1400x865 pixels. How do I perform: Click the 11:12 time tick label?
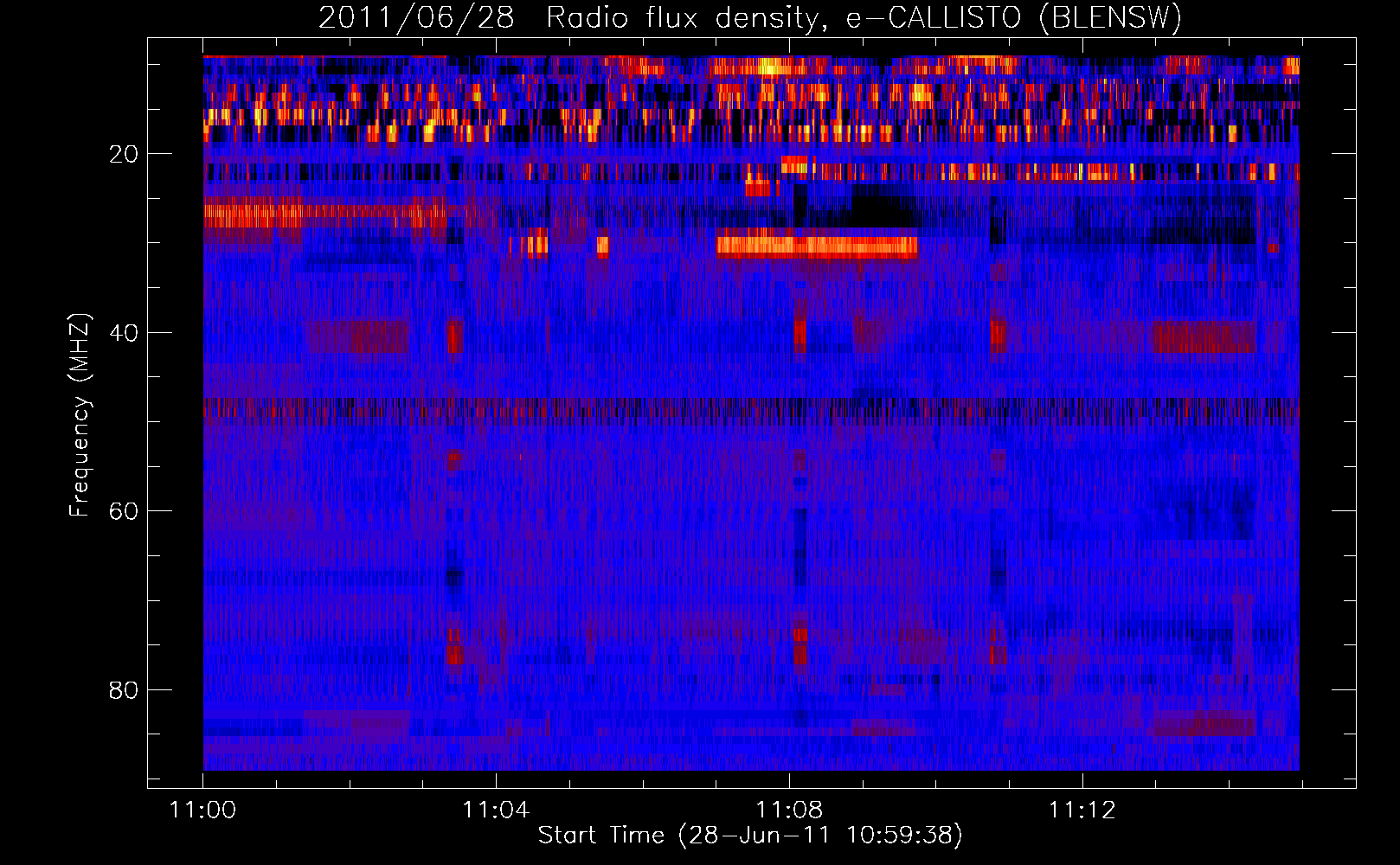[x=1082, y=810]
